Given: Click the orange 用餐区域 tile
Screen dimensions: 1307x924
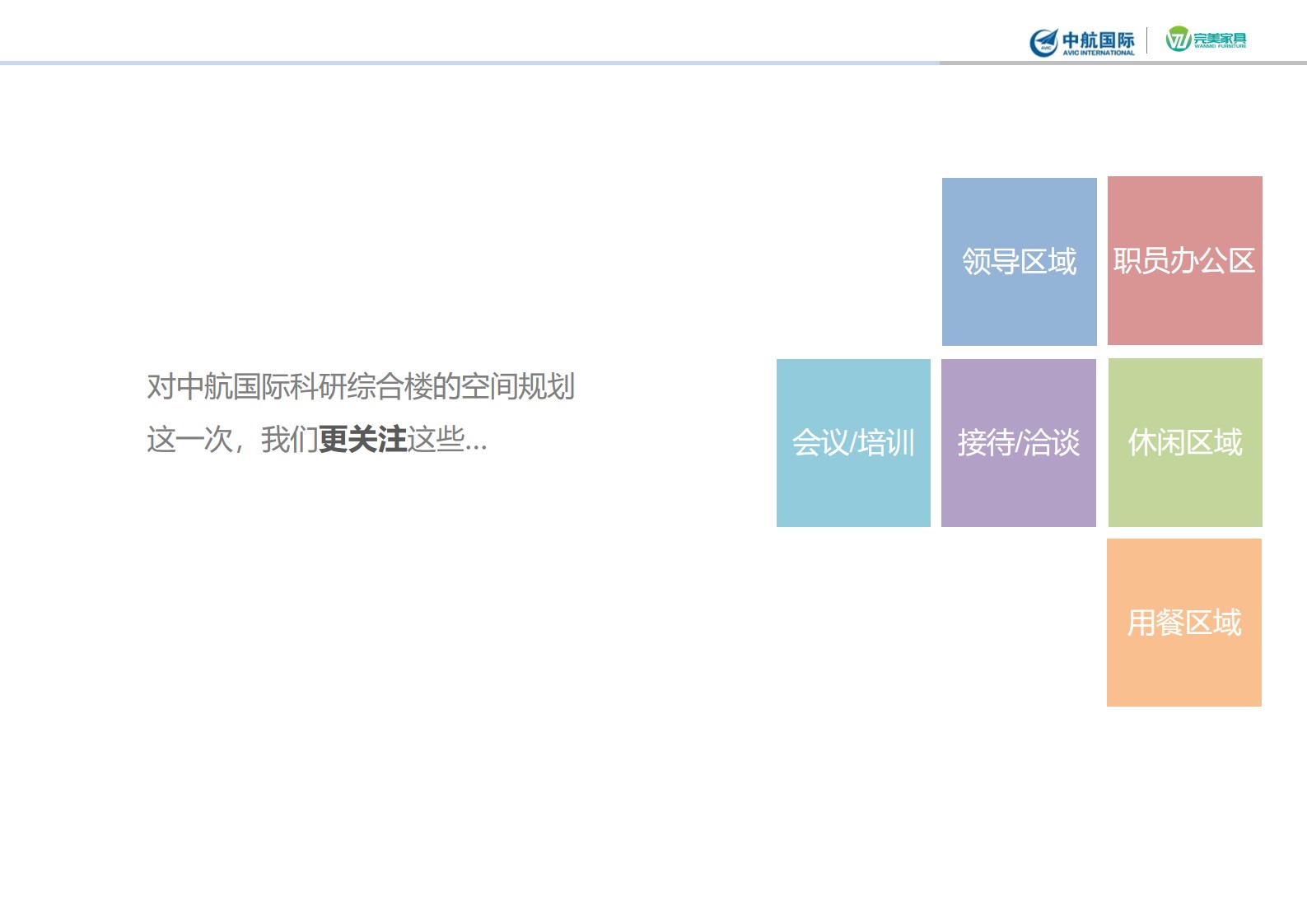Looking at the screenshot, I should (x=1183, y=623).
